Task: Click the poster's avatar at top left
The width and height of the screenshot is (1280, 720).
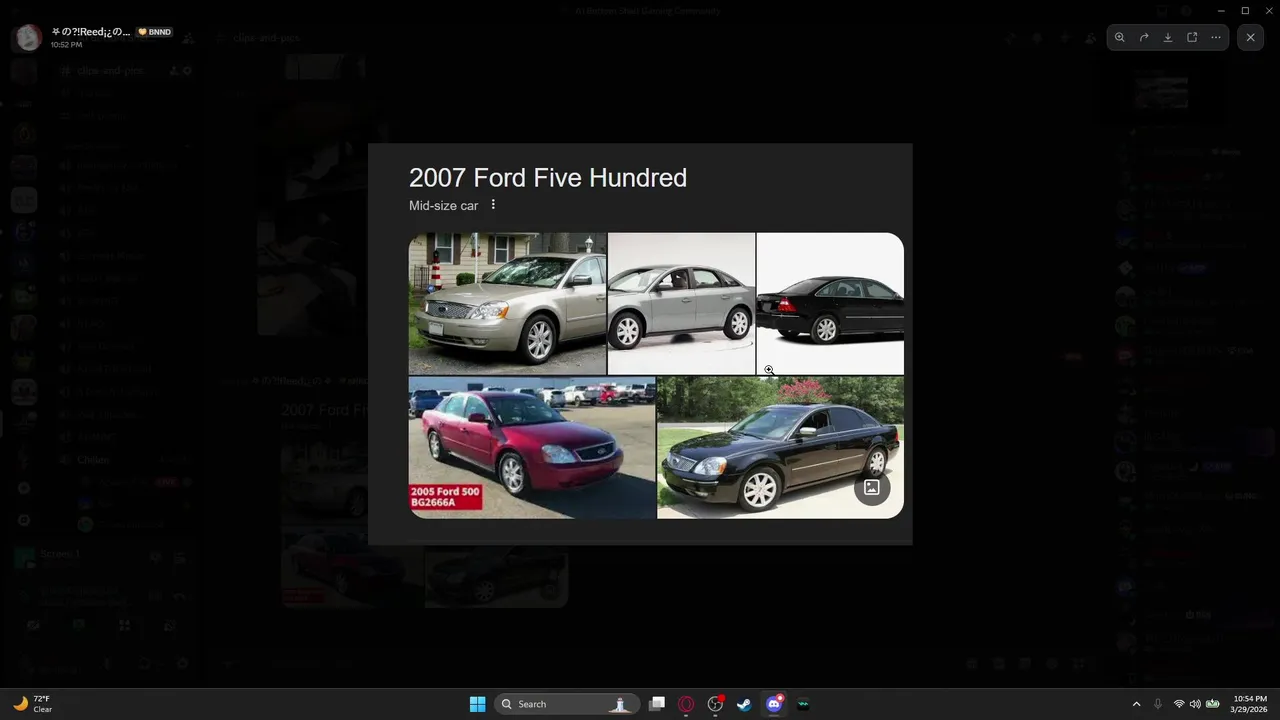Action: coord(27,37)
